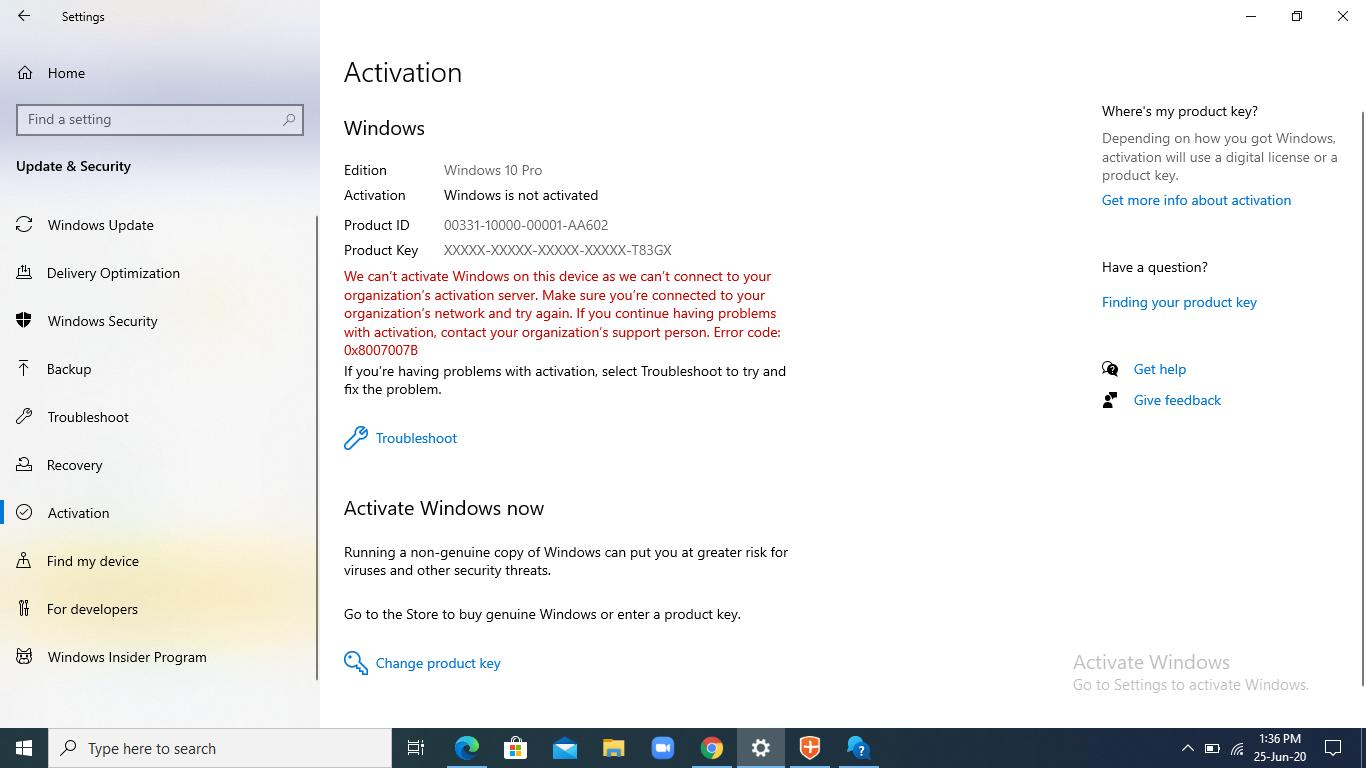Launch Microsoft Edge from the taskbar

tap(466, 748)
